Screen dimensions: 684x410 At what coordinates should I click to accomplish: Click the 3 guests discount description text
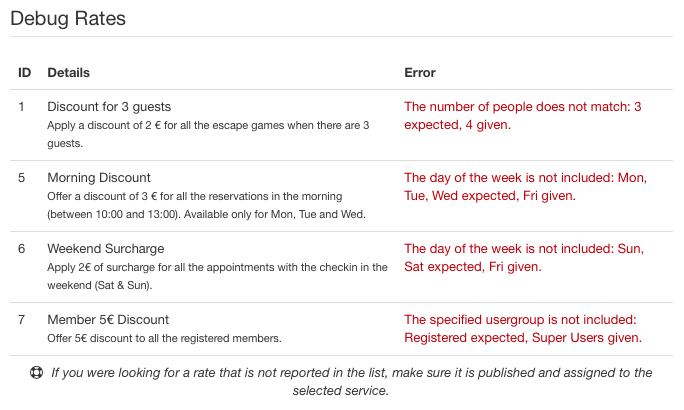pos(208,134)
